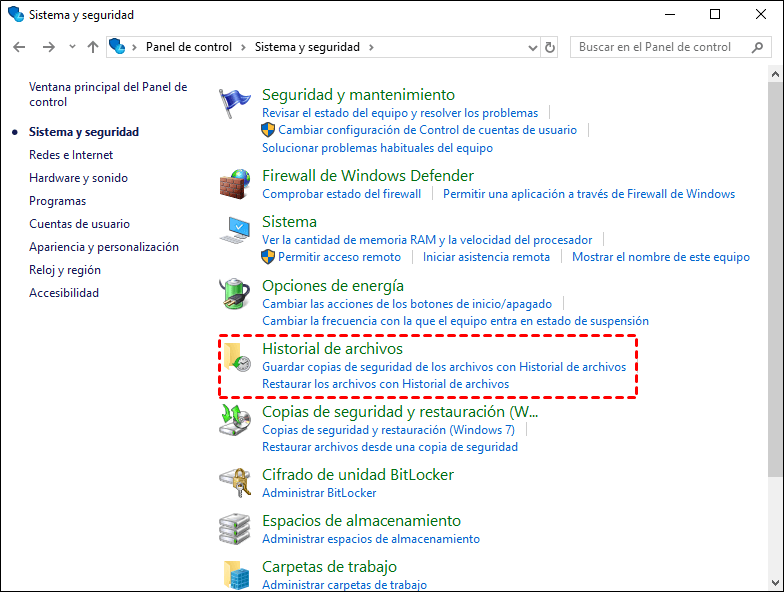This screenshot has height=592, width=784.
Task: Click Ver la cantidad de memoria RAM link
Action: coord(427,240)
